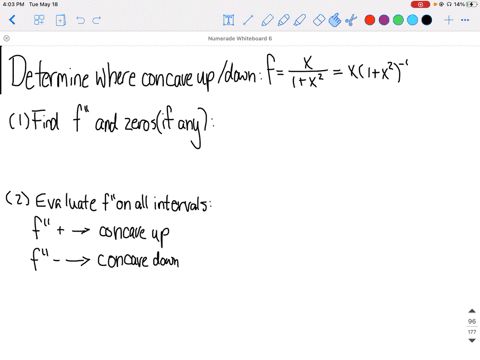The height and width of the screenshot is (360, 480).
Task: Redo the last undone stroke
Action: (x=97, y=20)
